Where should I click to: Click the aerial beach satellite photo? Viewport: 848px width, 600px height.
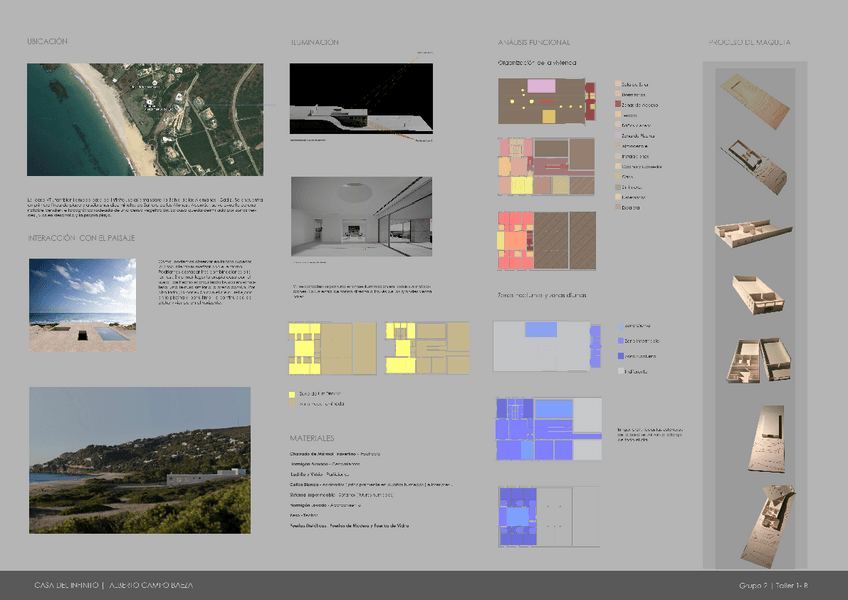coord(145,120)
